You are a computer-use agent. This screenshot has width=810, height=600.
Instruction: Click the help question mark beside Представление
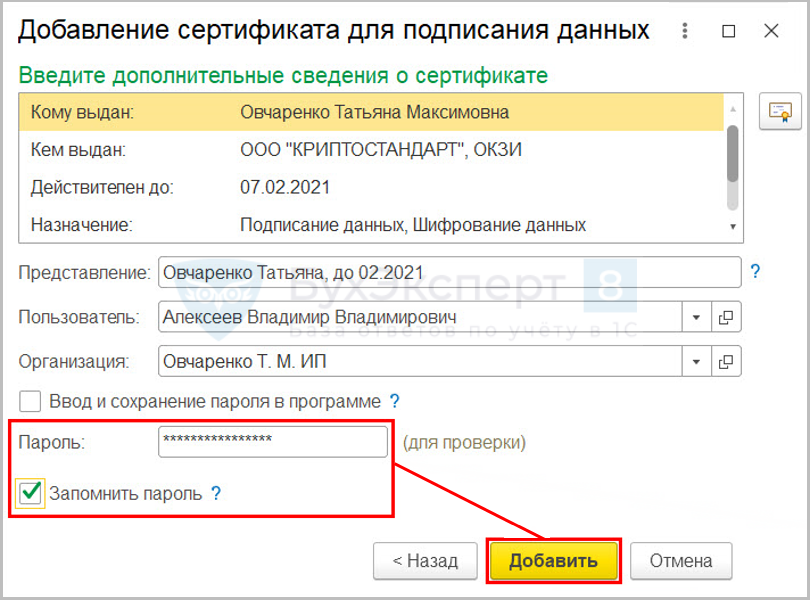point(755,271)
